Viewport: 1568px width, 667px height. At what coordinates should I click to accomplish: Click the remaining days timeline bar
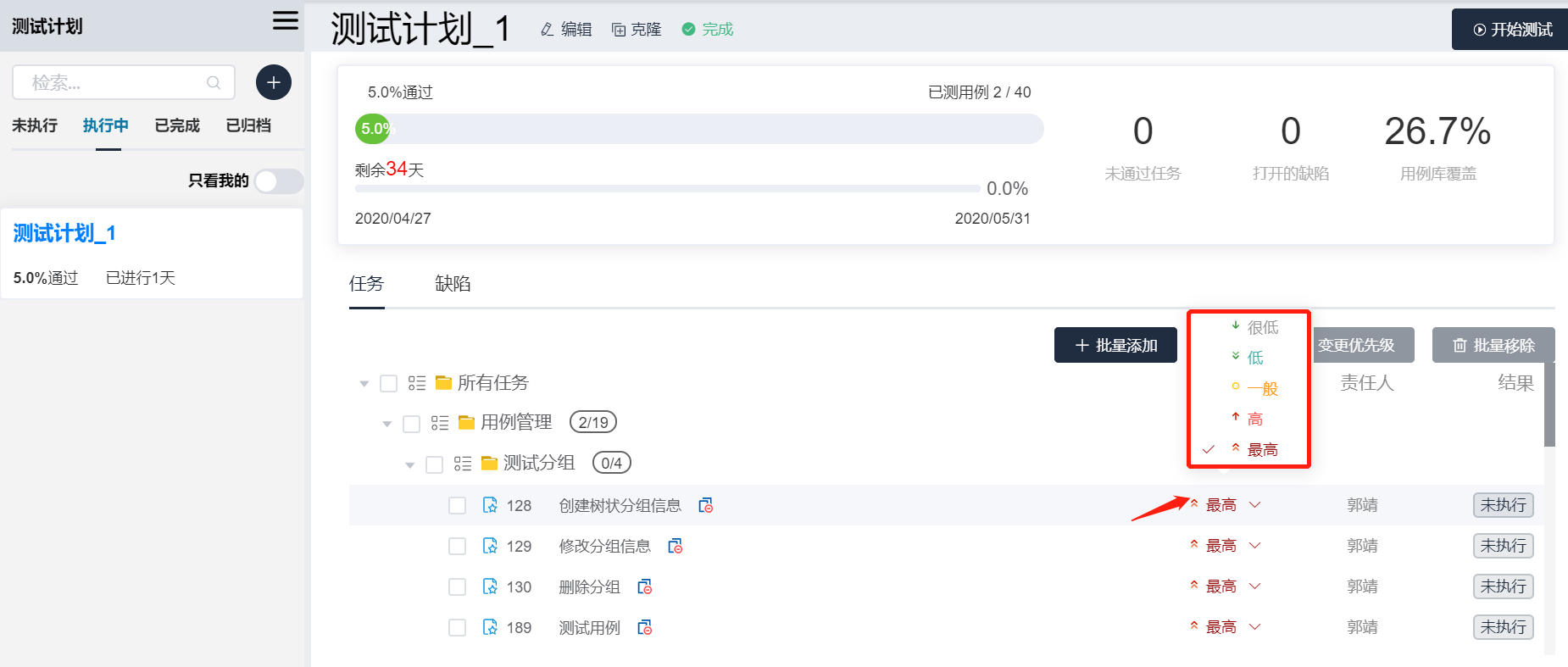(668, 188)
